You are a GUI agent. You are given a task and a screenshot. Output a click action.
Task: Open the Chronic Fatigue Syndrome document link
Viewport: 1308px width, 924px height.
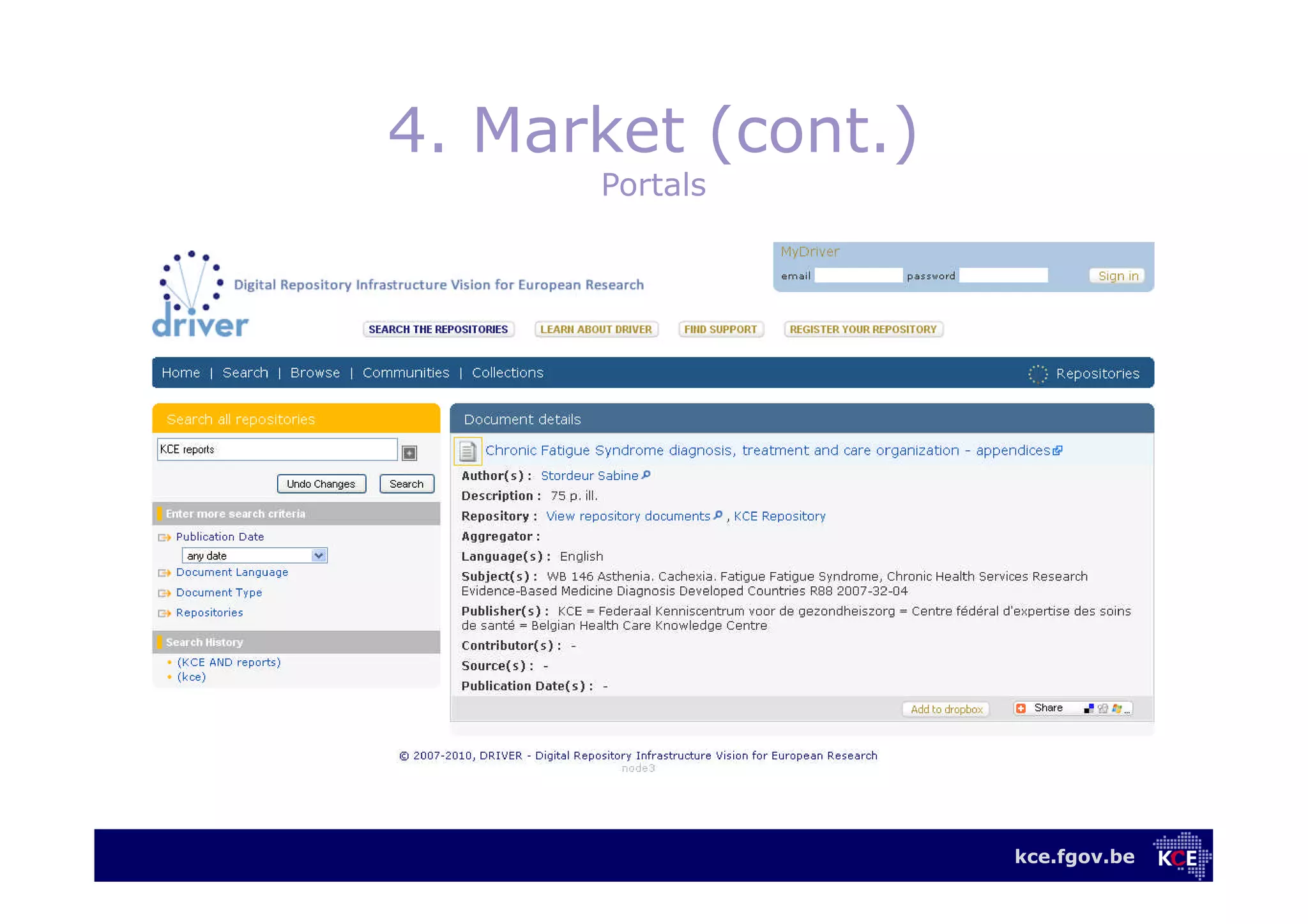click(767, 450)
